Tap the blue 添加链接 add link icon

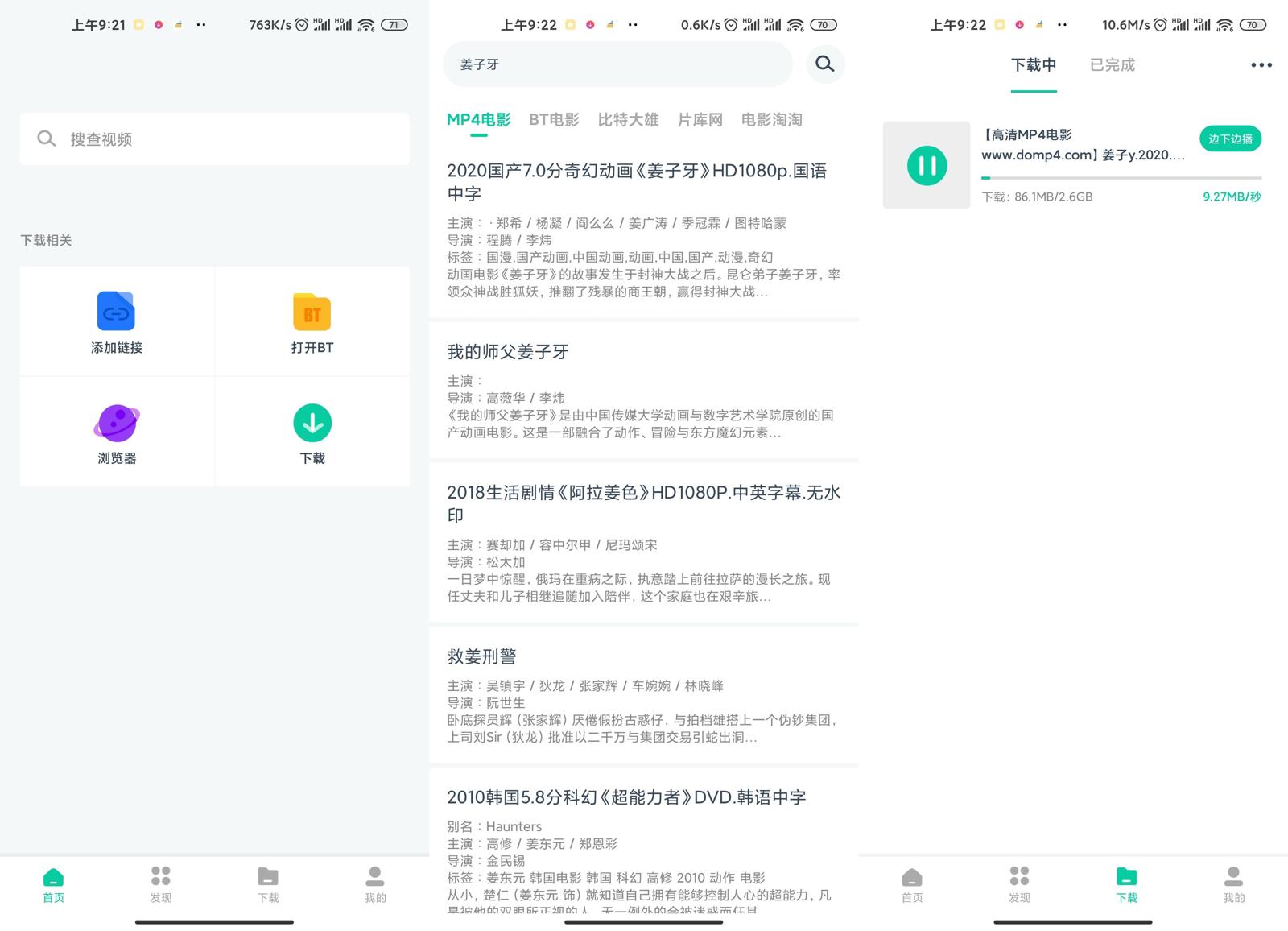[x=116, y=312]
